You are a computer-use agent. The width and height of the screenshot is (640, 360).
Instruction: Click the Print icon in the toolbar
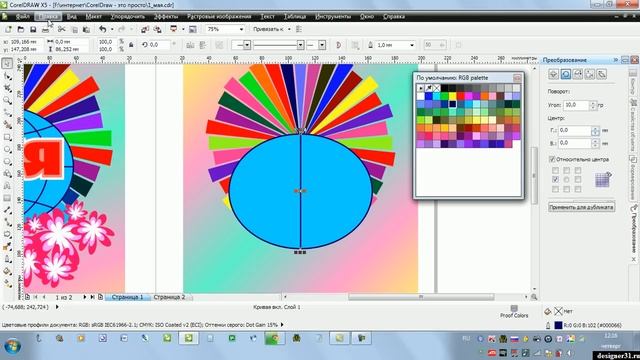[45, 30]
